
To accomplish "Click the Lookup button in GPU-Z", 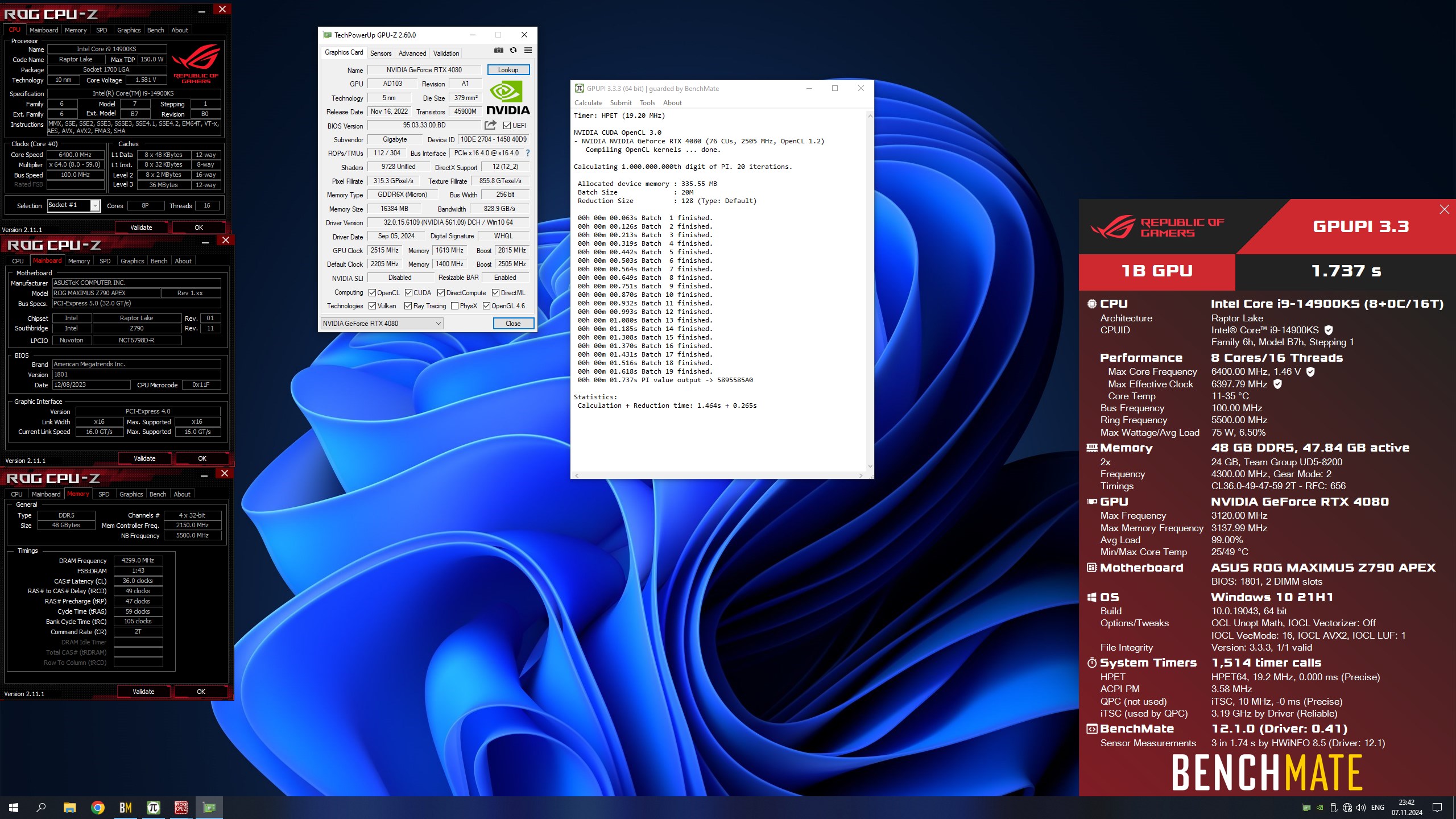I will [508, 70].
